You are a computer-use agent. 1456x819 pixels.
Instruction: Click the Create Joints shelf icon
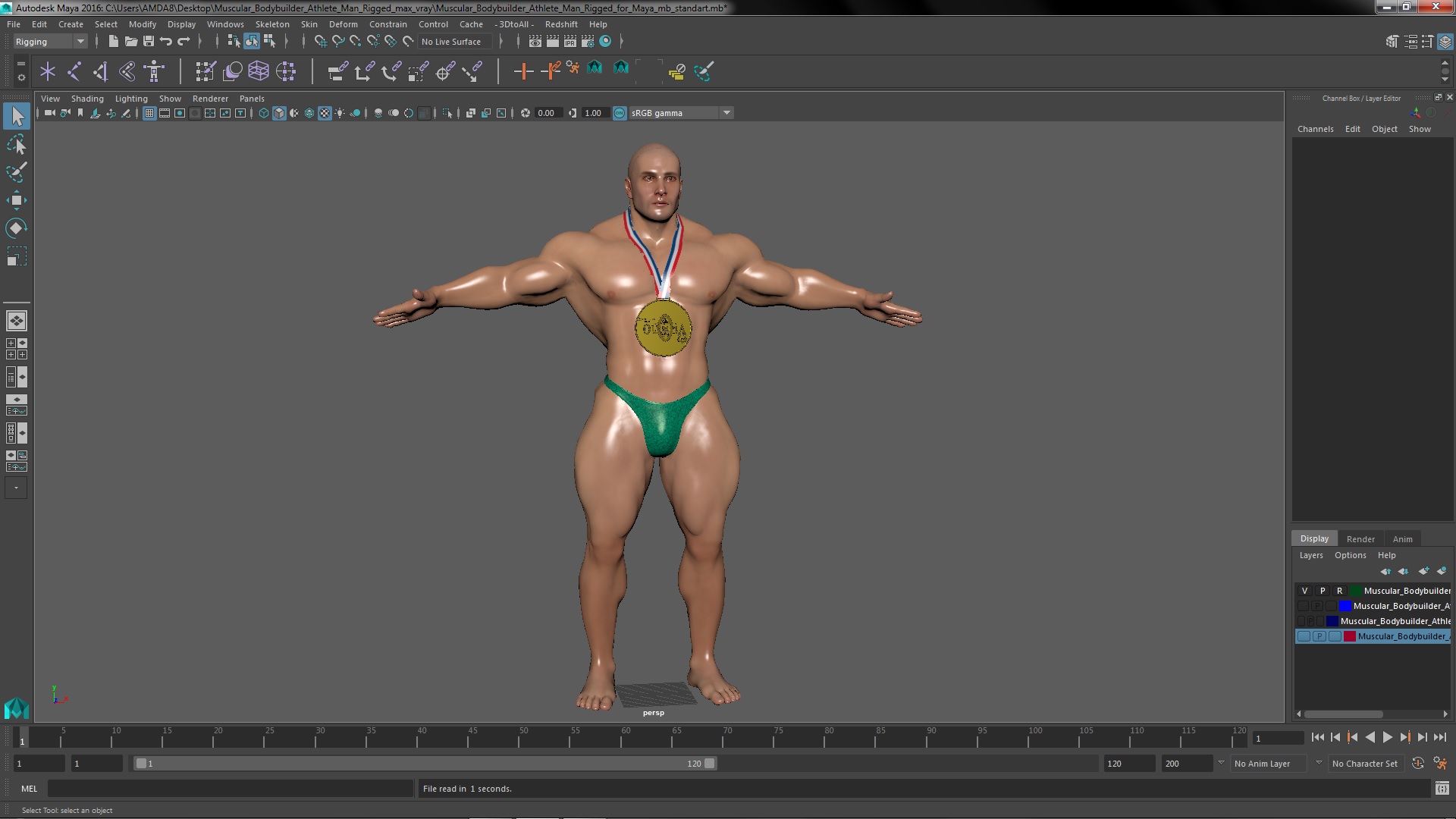[74, 71]
